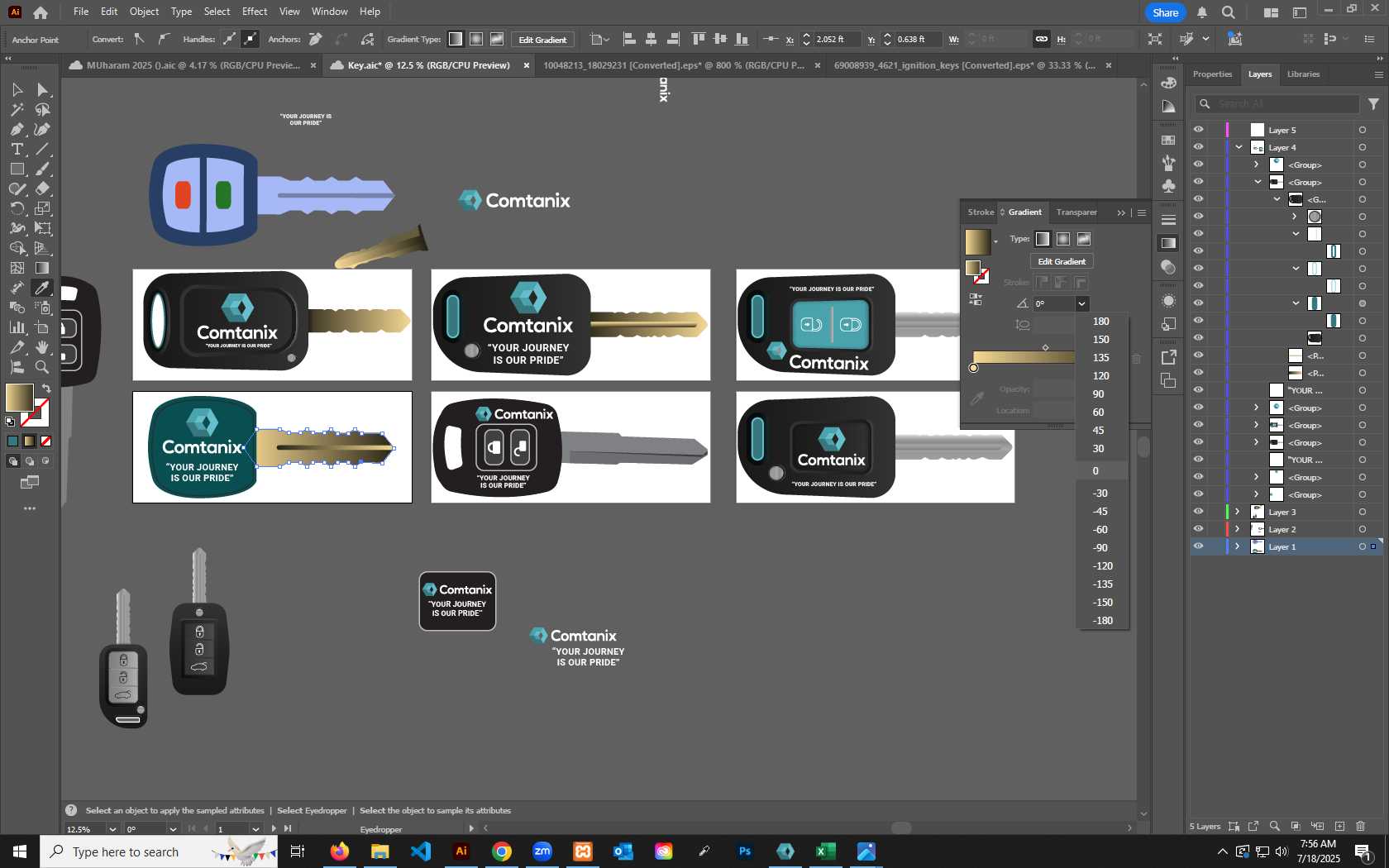1389x868 pixels.
Task: Click Edit Gradient in control bar
Action: (542, 40)
